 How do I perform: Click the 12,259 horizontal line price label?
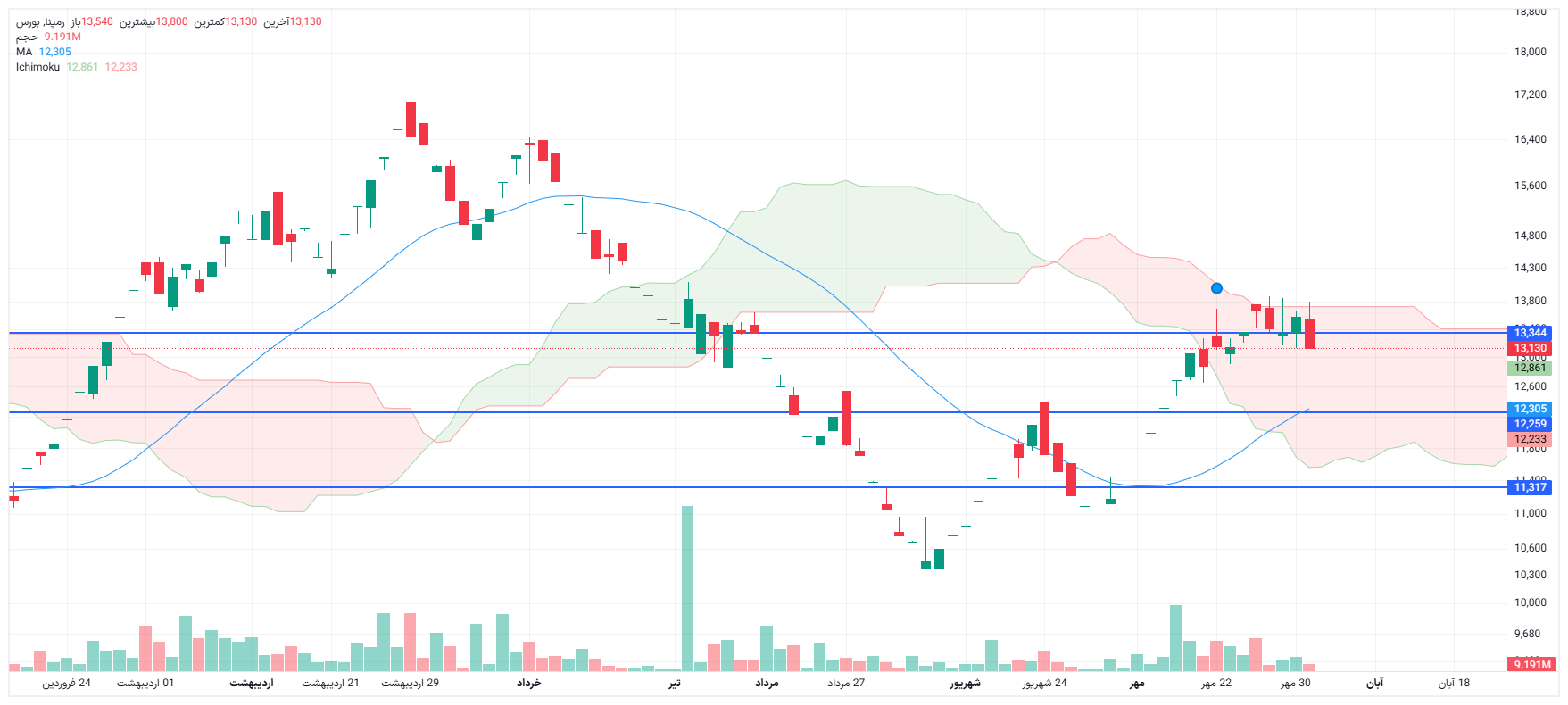pyautogui.click(x=1530, y=424)
